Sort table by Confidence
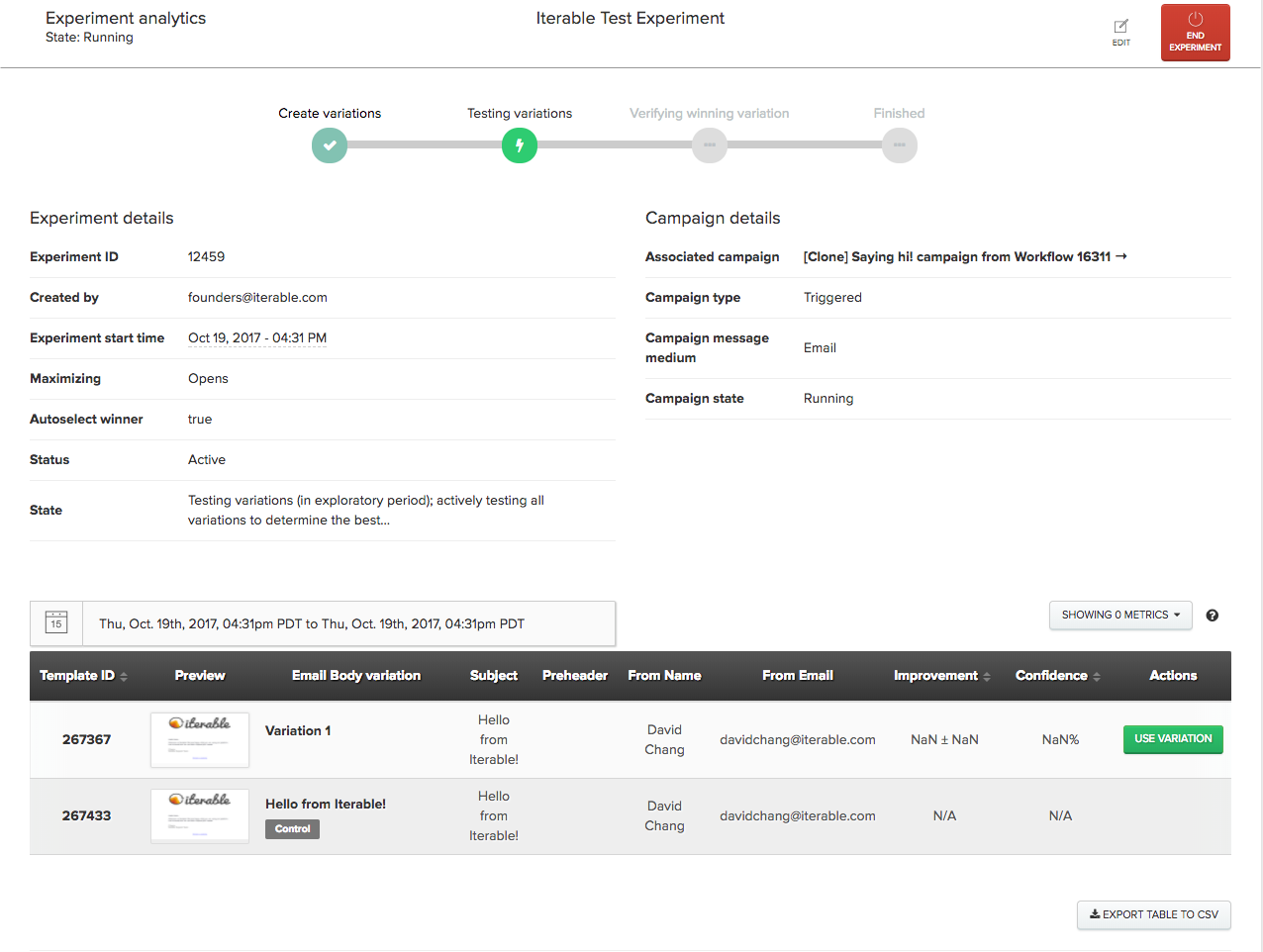1263x952 pixels. click(1057, 676)
